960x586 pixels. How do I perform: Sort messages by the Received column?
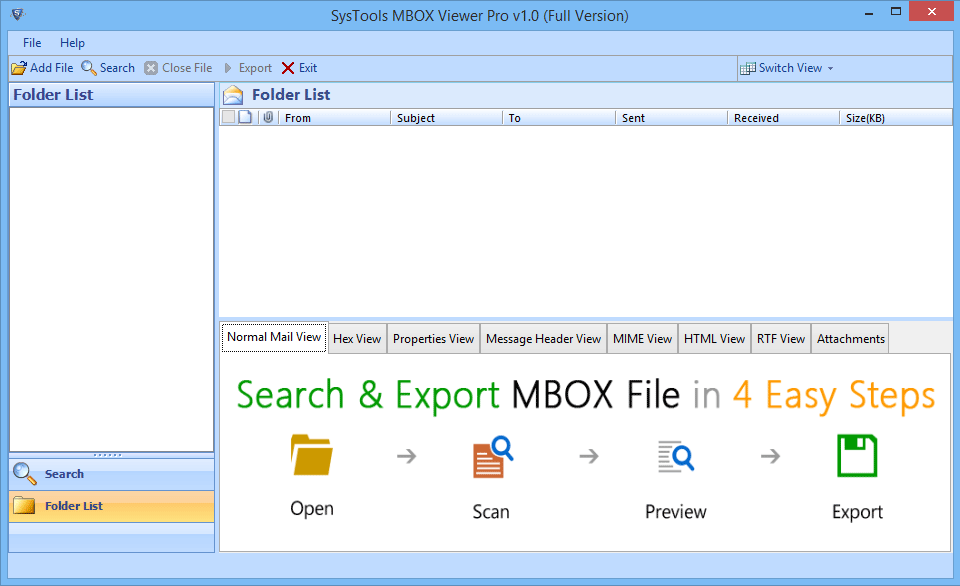[784, 118]
